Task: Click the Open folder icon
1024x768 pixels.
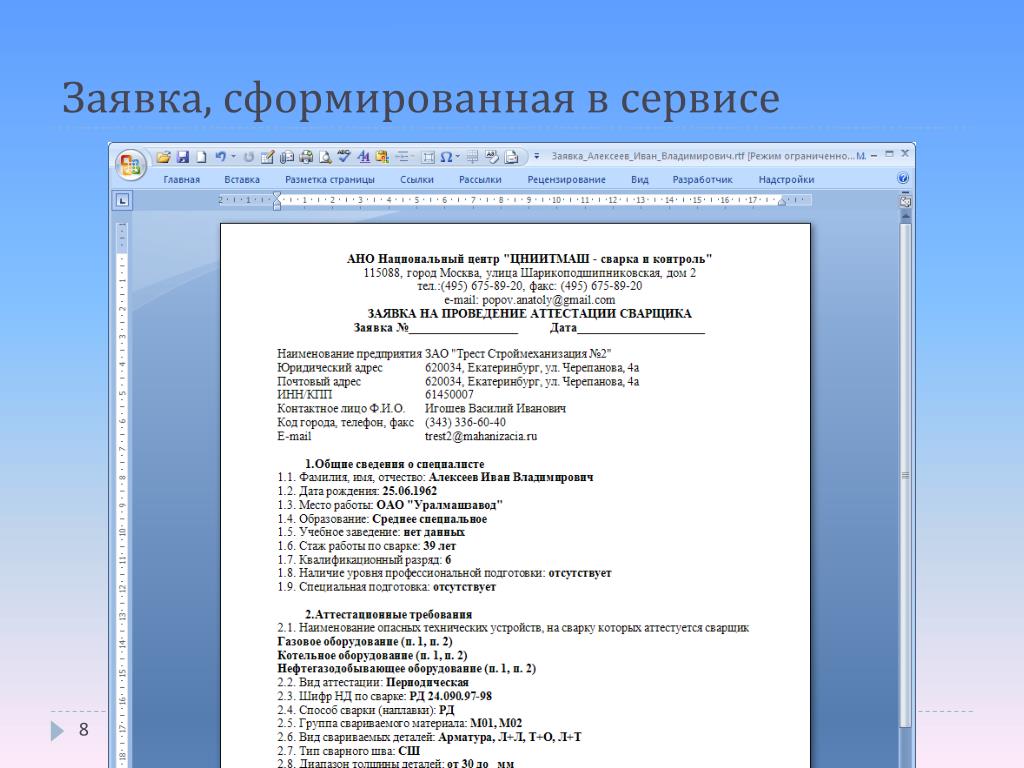Action: coord(163,157)
